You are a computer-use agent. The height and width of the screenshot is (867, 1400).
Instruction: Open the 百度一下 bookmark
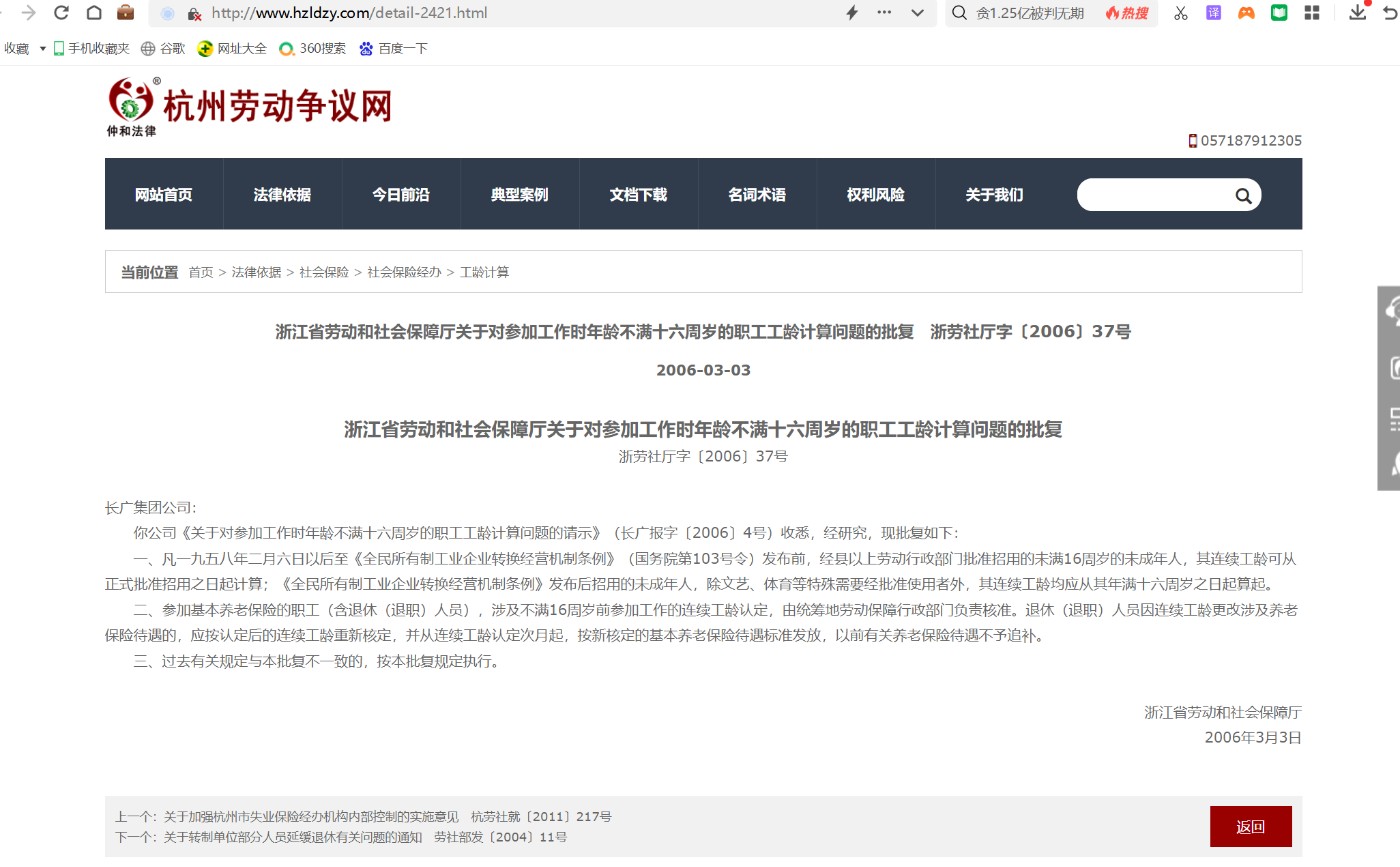[x=393, y=48]
